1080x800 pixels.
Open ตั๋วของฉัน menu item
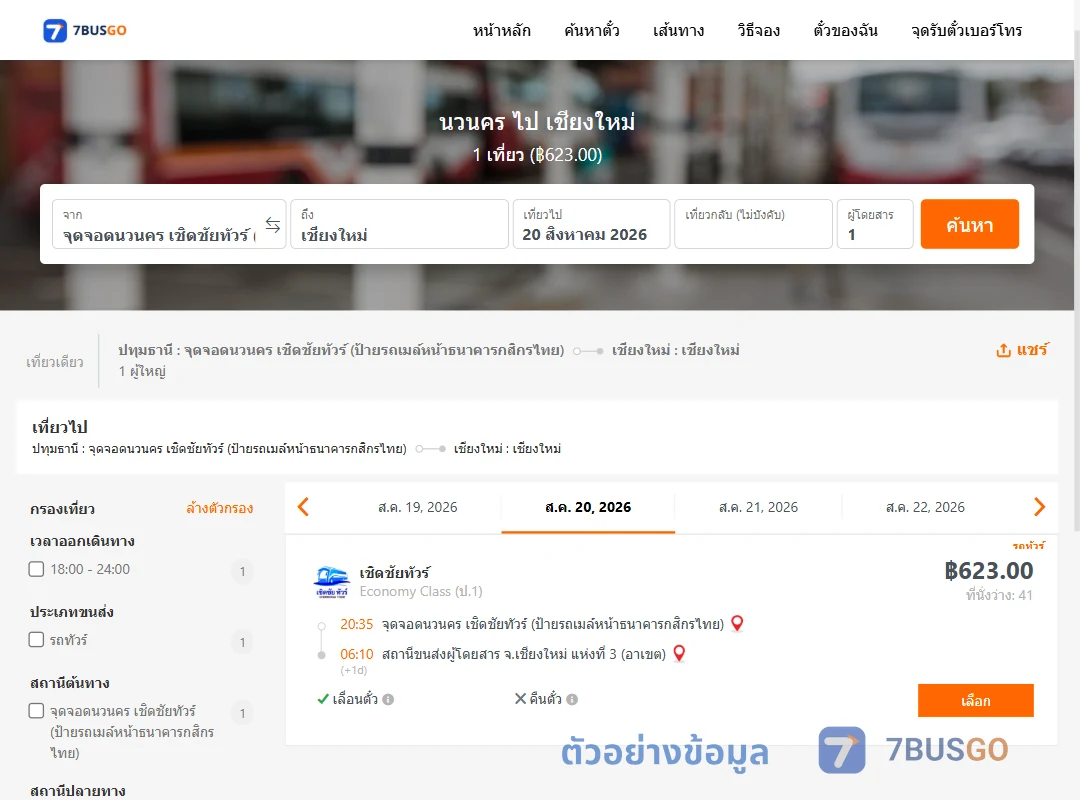pyautogui.click(x=845, y=30)
